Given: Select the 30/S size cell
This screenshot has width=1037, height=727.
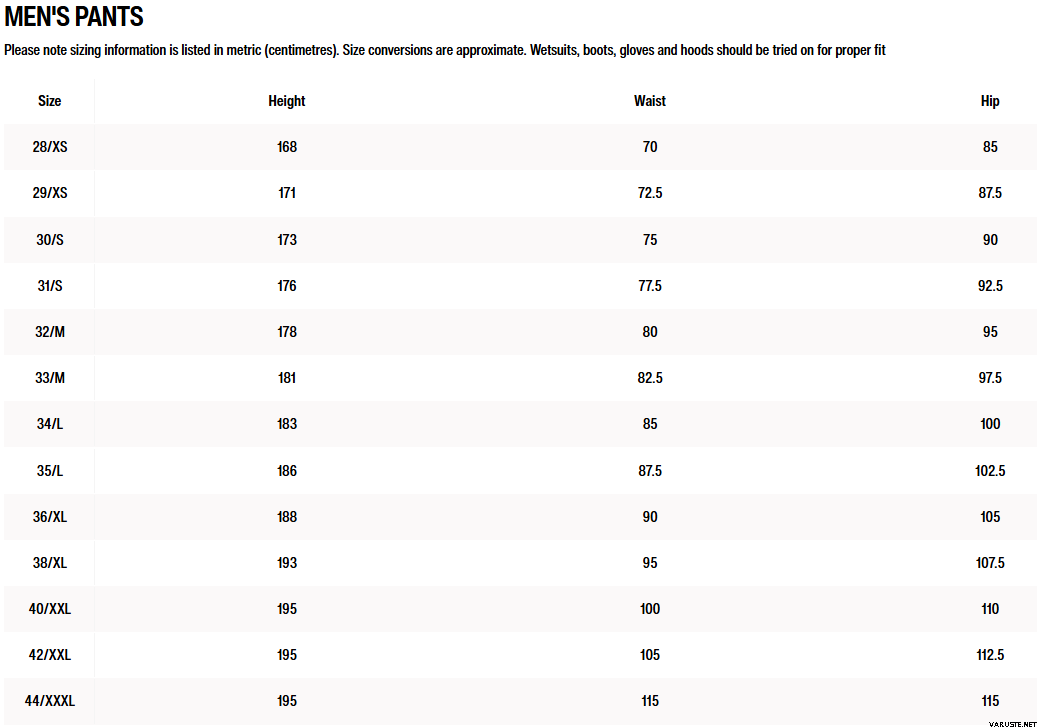Looking at the screenshot, I should coord(50,240).
